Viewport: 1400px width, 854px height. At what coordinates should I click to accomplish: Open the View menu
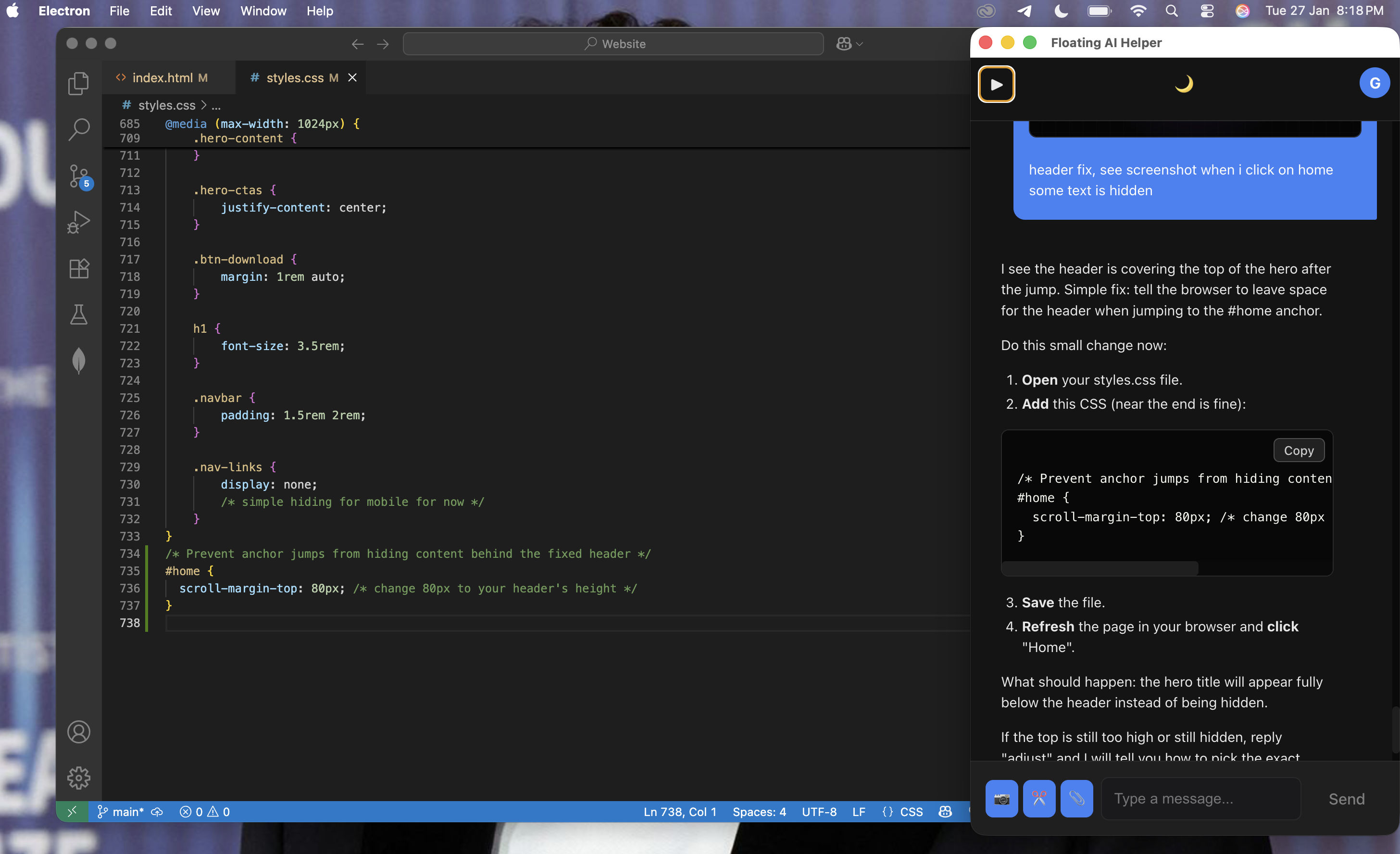(206, 11)
